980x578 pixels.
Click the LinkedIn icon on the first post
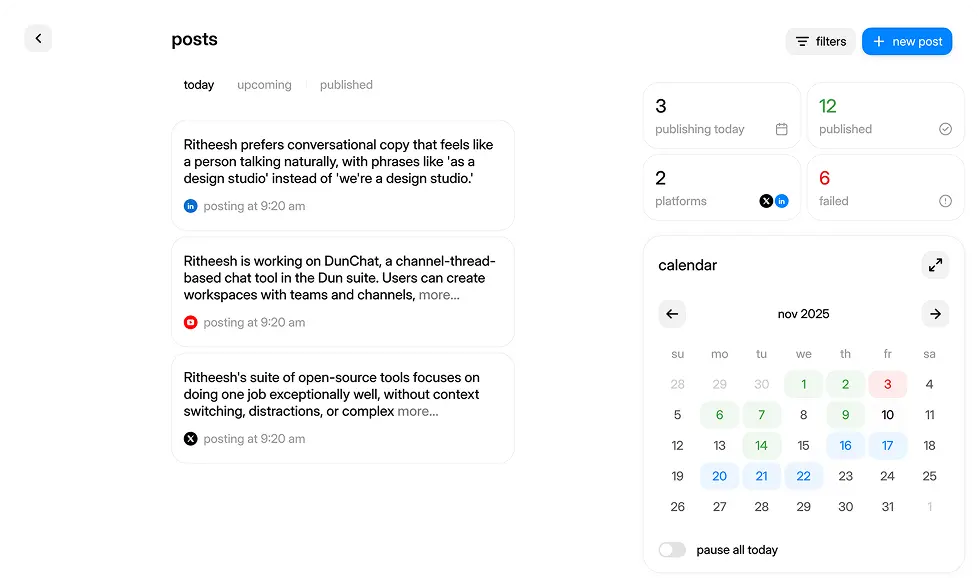[x=190, y=206]
